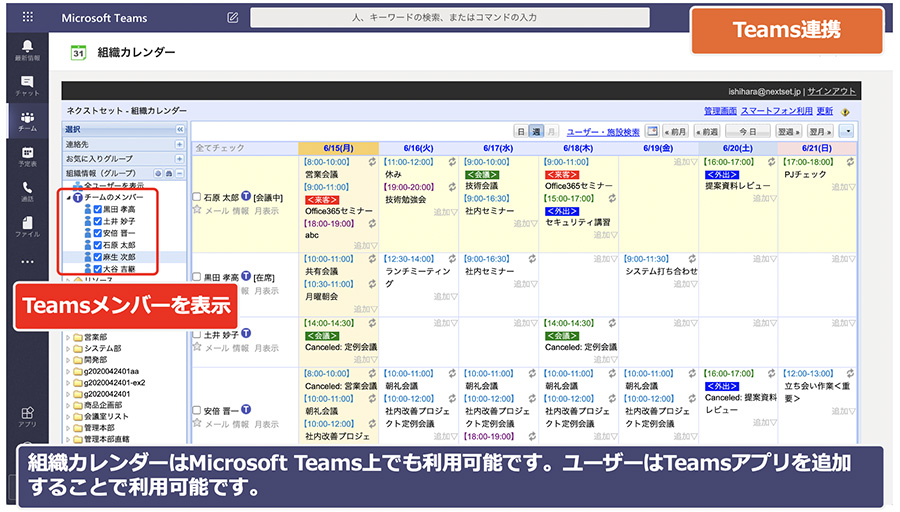Expand the 商品企画部 tree folder

[x=68, y=405]
